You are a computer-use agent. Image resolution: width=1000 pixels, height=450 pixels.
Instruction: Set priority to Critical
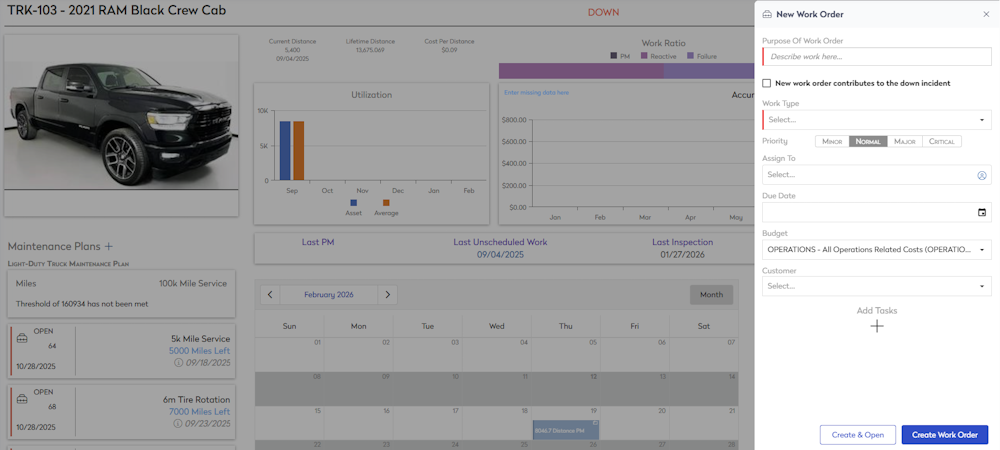(941, 141)
